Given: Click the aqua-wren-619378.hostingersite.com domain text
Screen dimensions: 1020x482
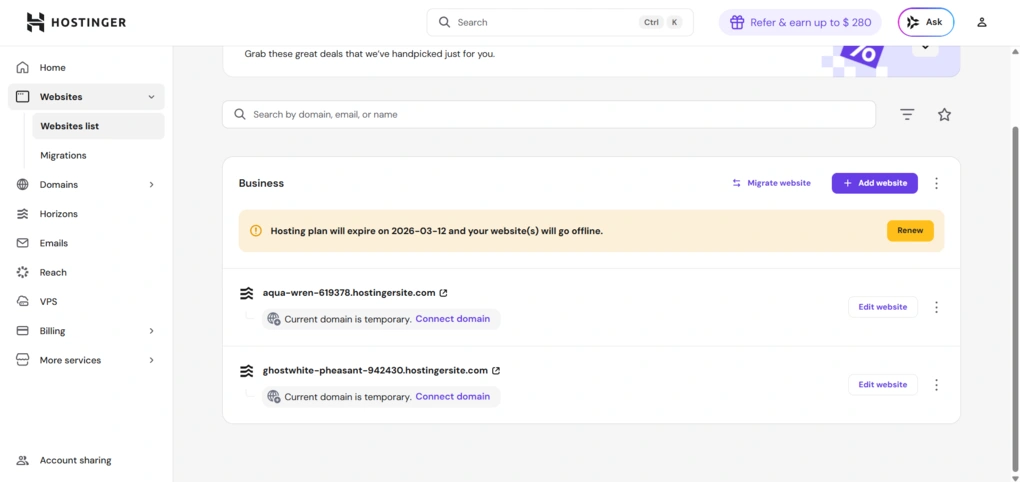Looking at the screenshot, I should click(349, 293).
